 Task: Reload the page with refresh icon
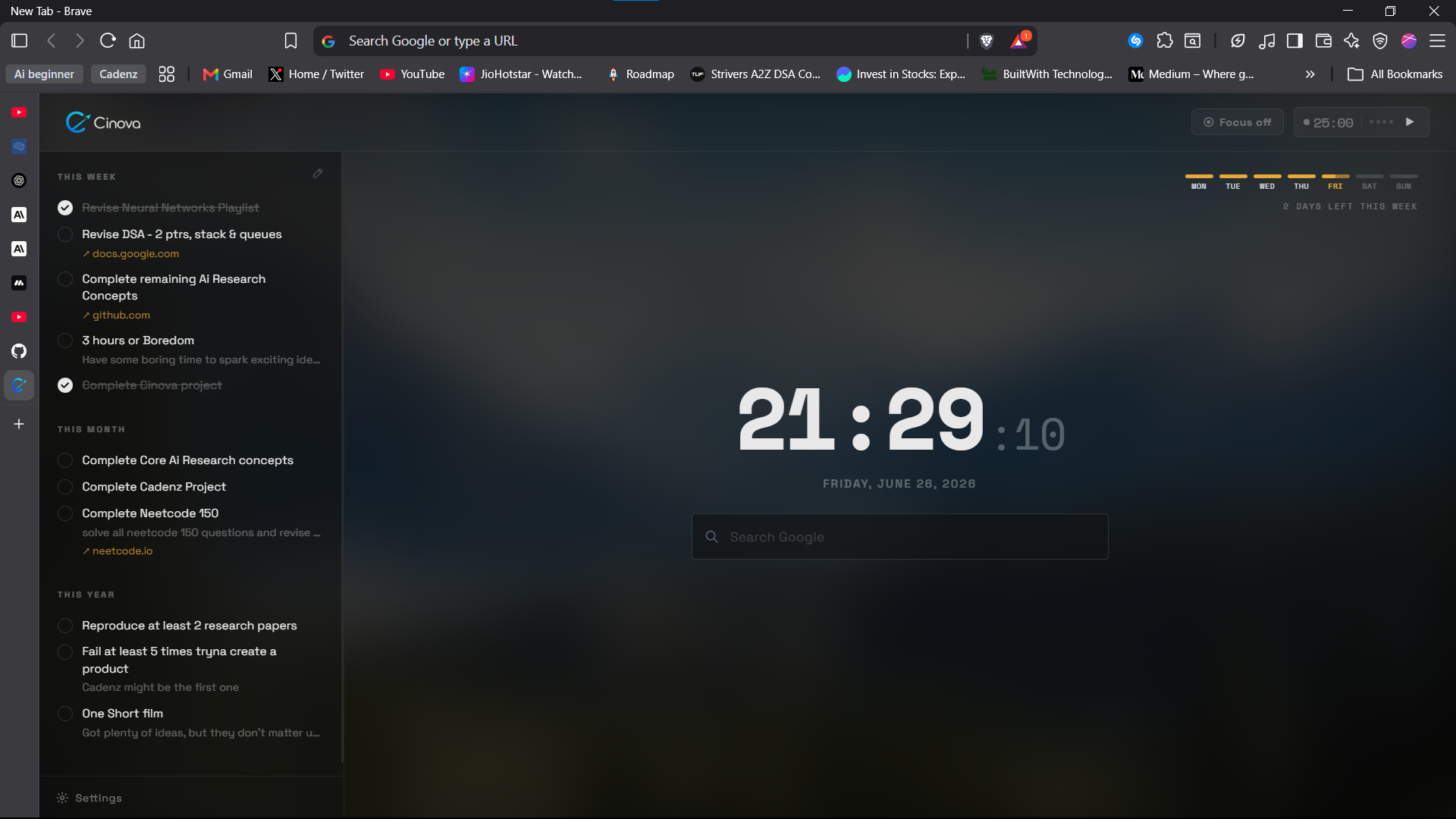click(108, 41)
